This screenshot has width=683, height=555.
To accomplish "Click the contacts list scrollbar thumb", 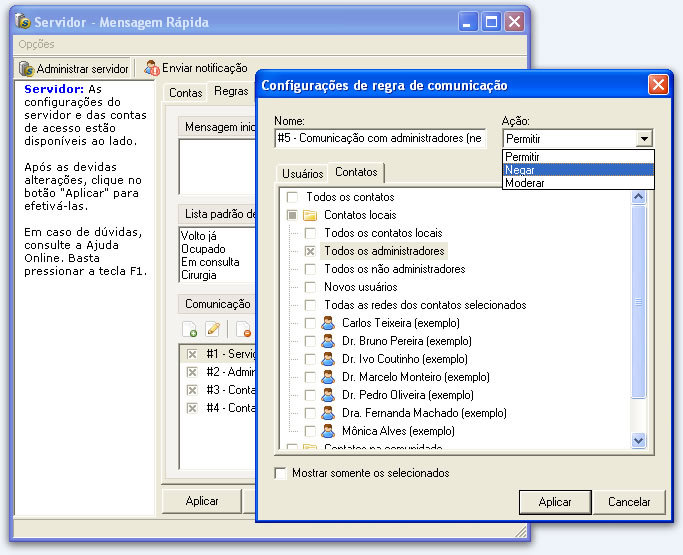I will coord(639,301).
